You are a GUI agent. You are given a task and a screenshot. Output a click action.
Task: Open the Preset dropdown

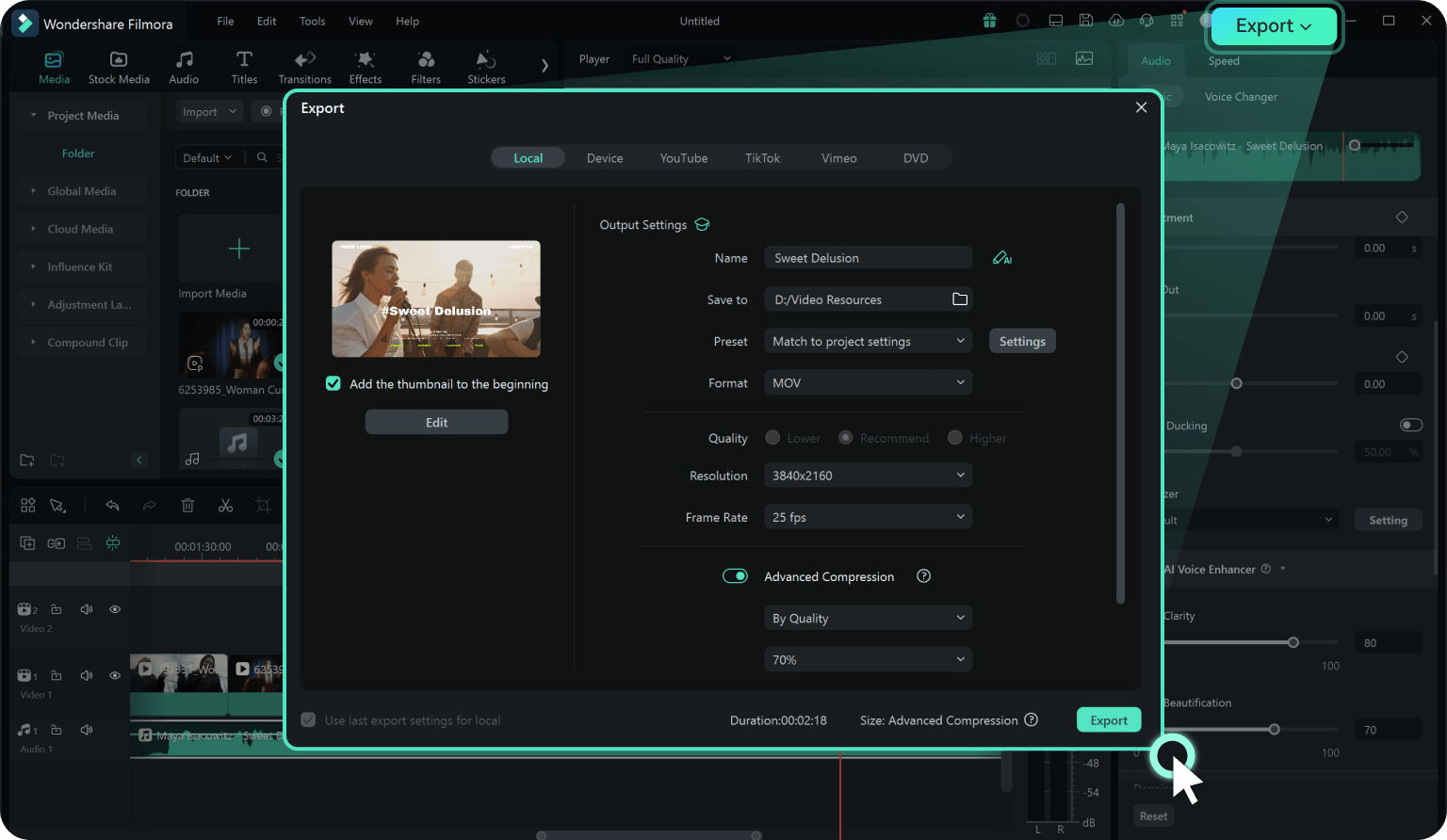[868, 341]
